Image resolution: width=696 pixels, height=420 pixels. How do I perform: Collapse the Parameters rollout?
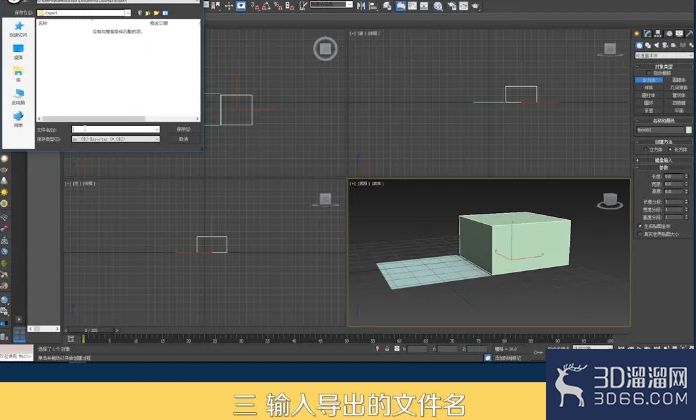(664, 168)
